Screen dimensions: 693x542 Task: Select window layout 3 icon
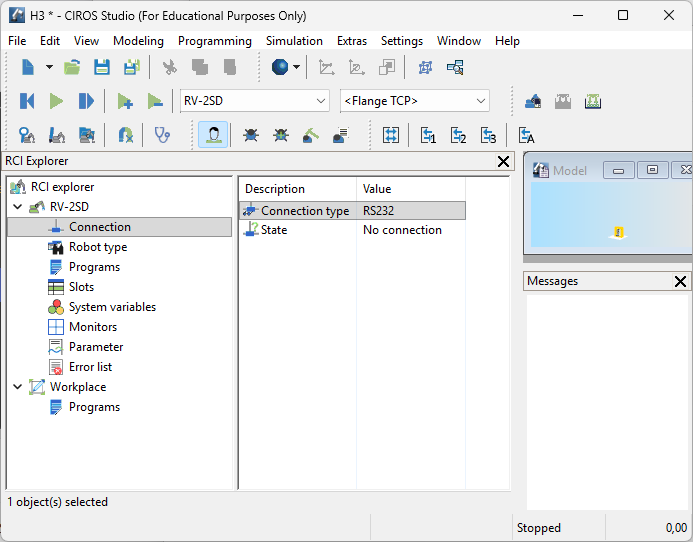pyautogui.click(x=488, y=135)
